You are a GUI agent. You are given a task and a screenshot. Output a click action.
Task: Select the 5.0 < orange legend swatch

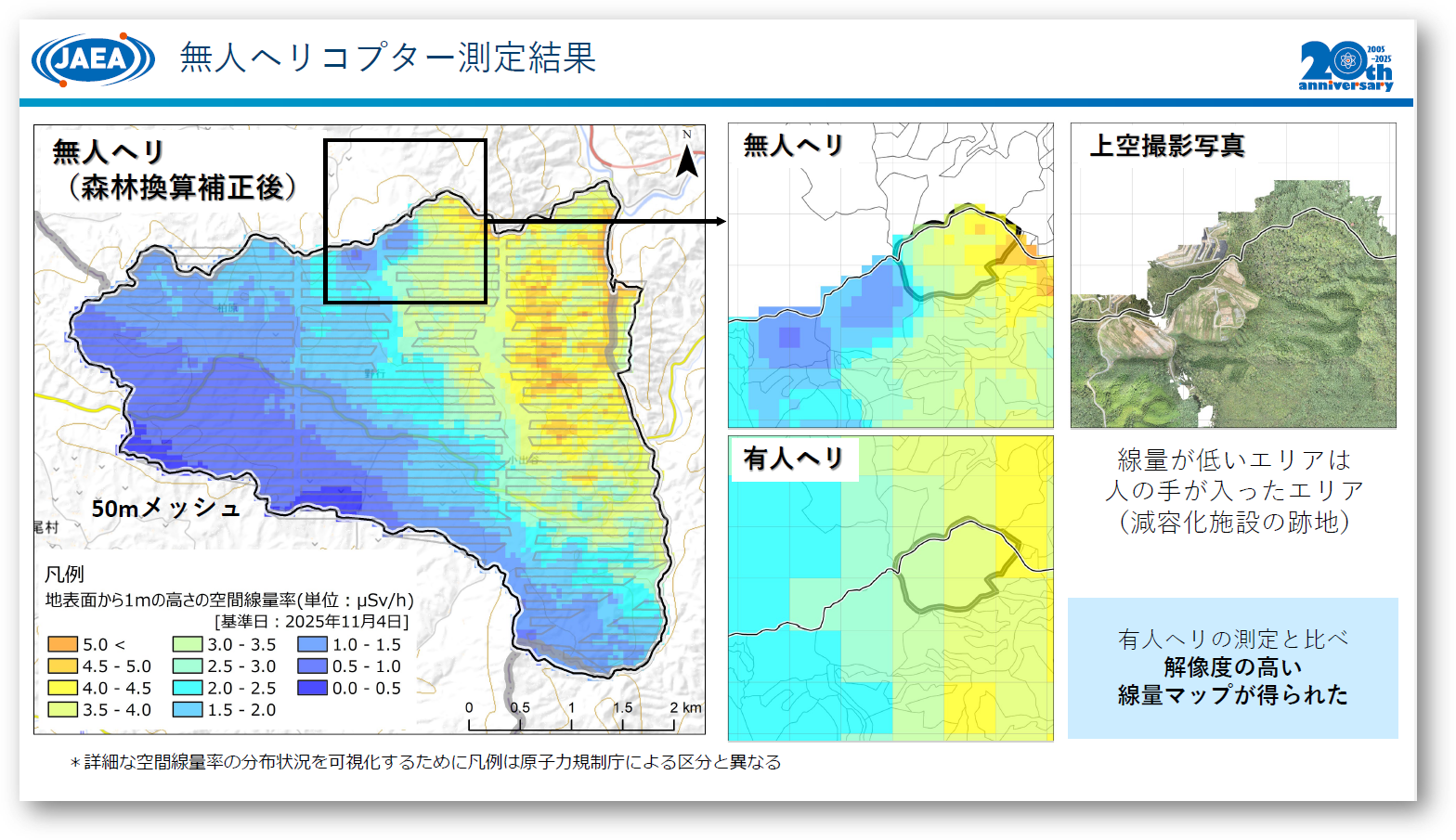63,644
